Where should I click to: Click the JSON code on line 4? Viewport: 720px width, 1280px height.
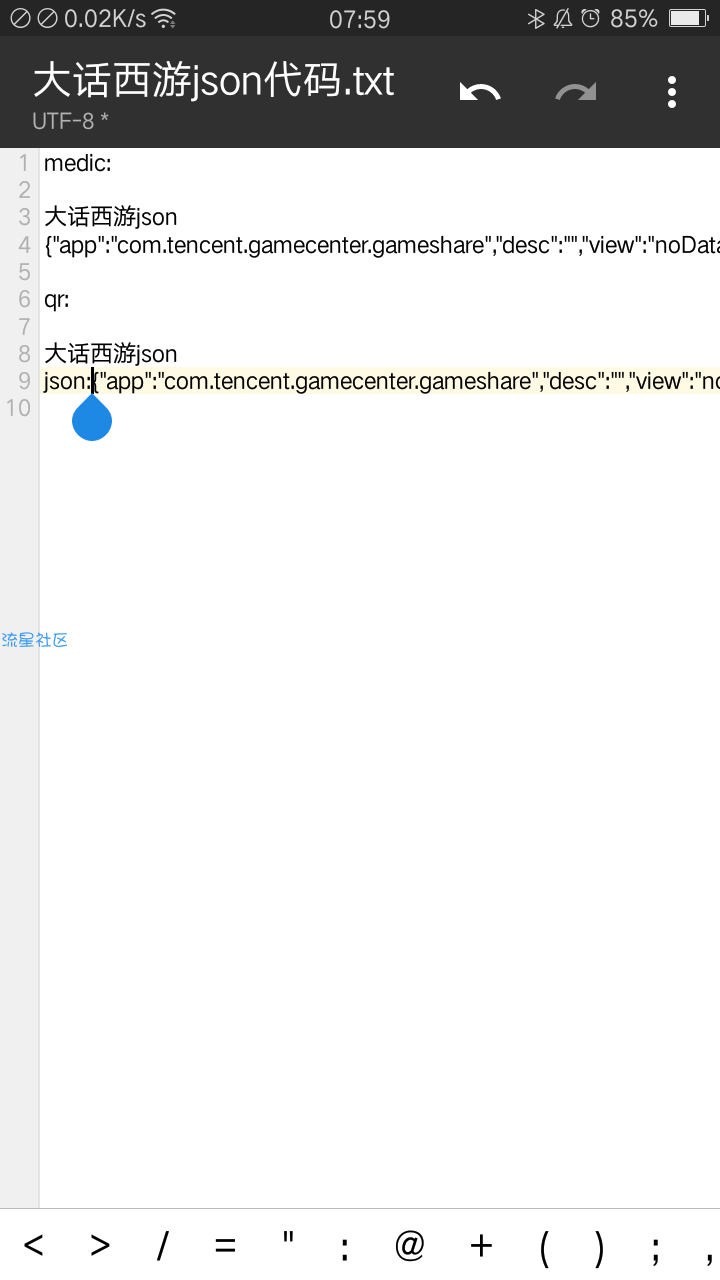click(382, 245)
